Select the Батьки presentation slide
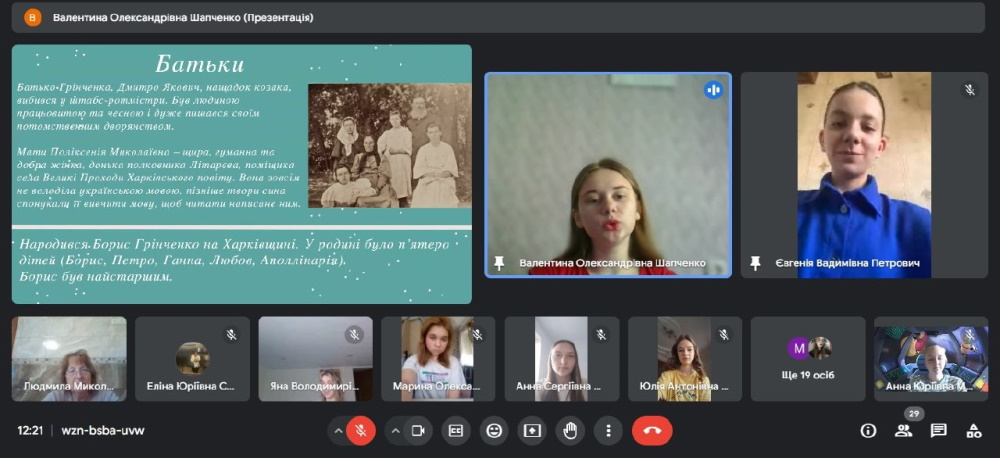 click(x=241, y=173)
